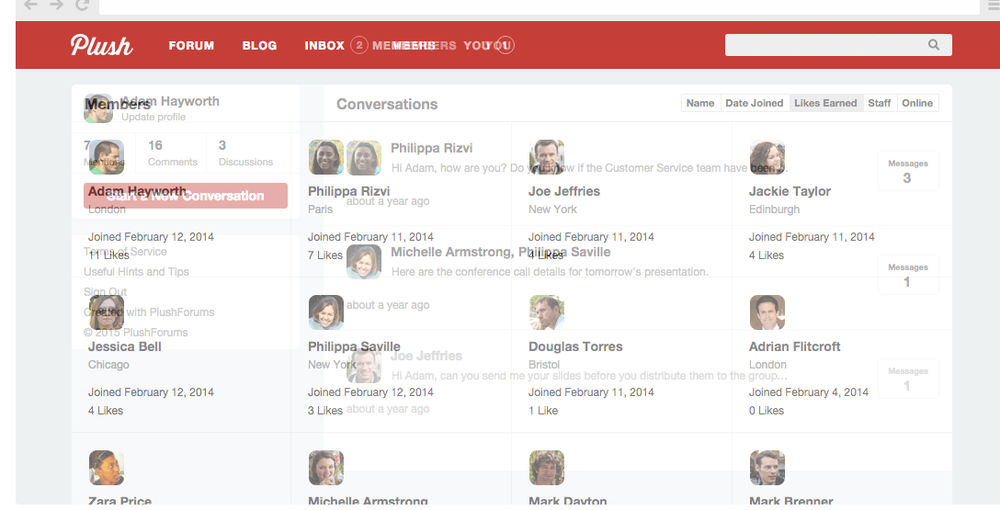Click the '0 Likes' text
The image size is (1000, 510).
tap(766, 411)
